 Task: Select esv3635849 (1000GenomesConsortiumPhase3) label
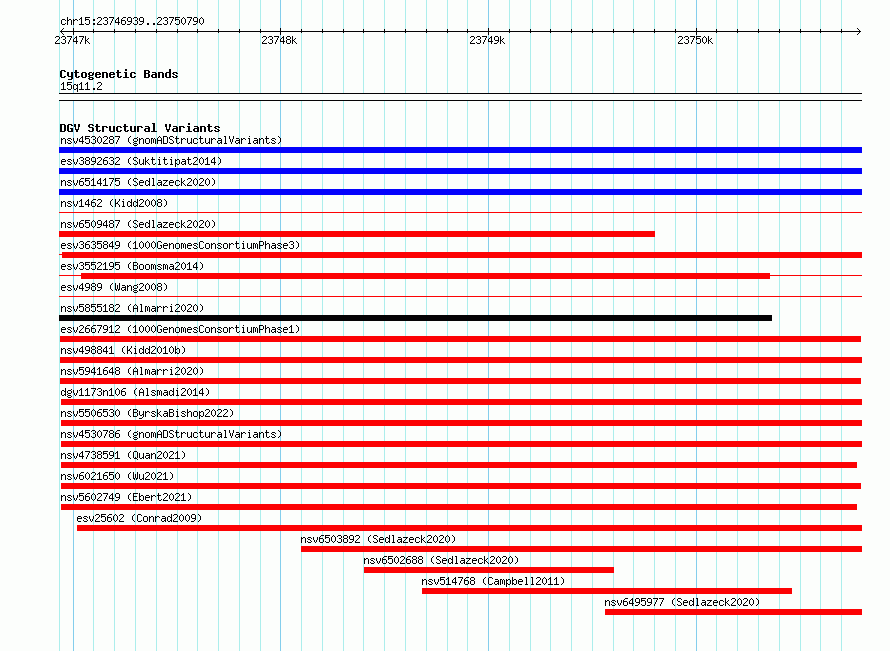tap(180, 245)
